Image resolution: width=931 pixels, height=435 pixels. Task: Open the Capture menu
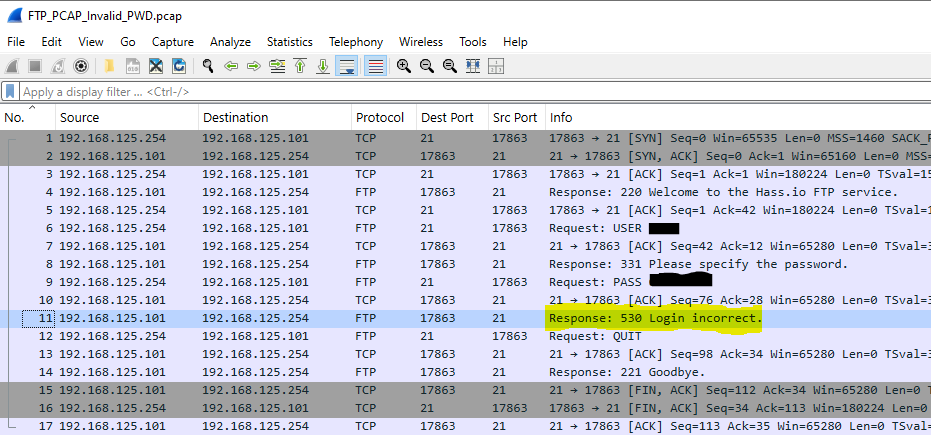coord(173,42)
